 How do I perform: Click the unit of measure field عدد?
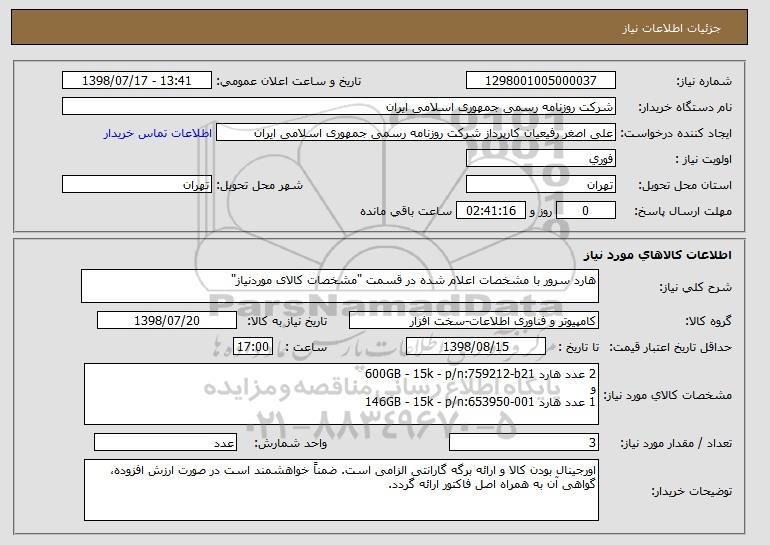point(165,443)
